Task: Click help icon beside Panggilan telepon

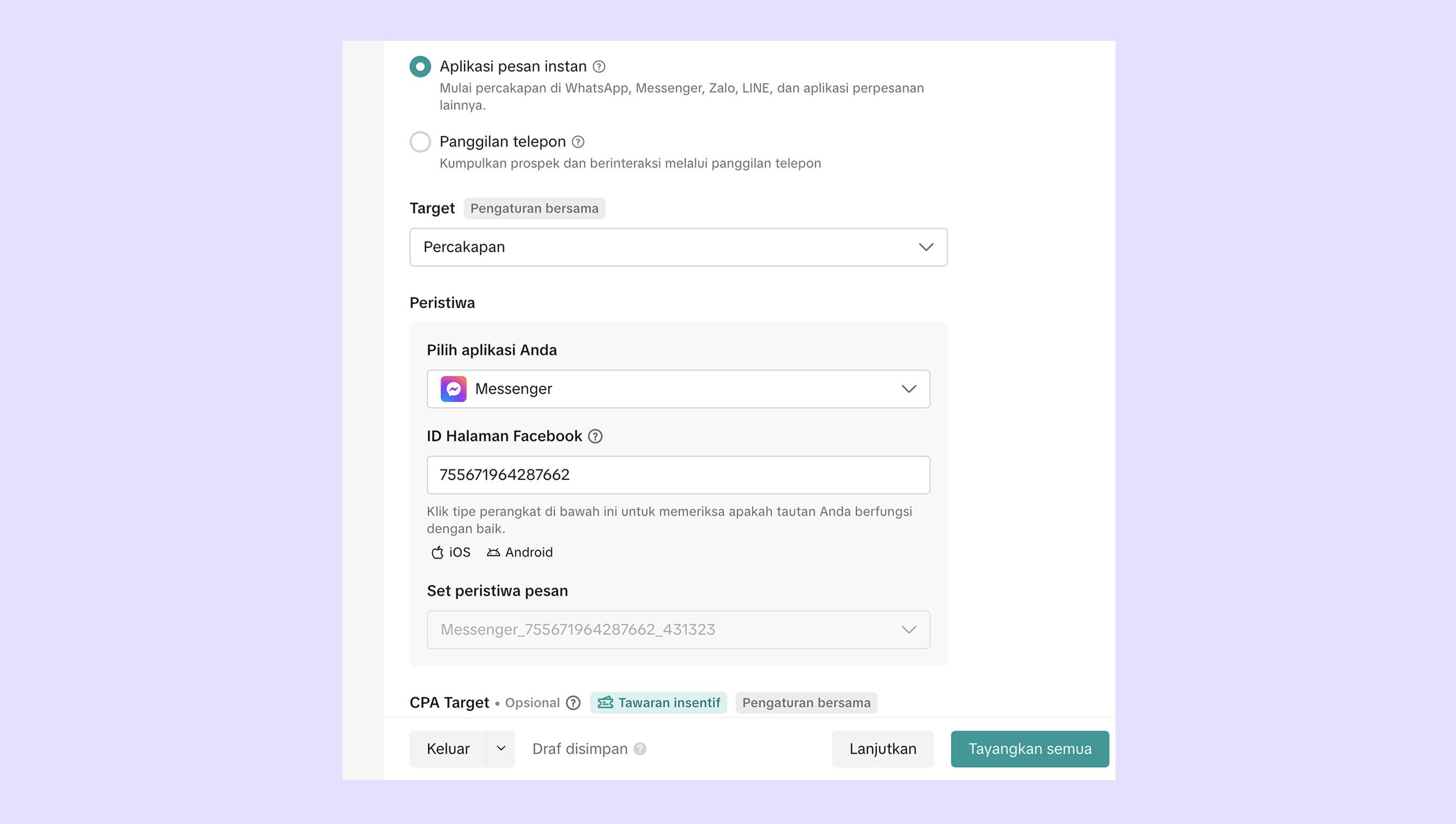Action: tap(578, 142)
